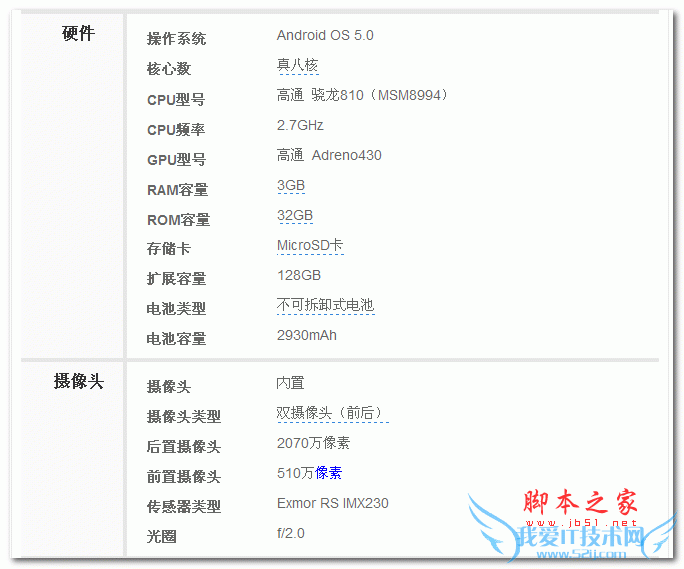Image resolution: width=684 pixels, height=569 pixels.
Task: Select the 硬件 section header
Action: [x=78, y=33]
